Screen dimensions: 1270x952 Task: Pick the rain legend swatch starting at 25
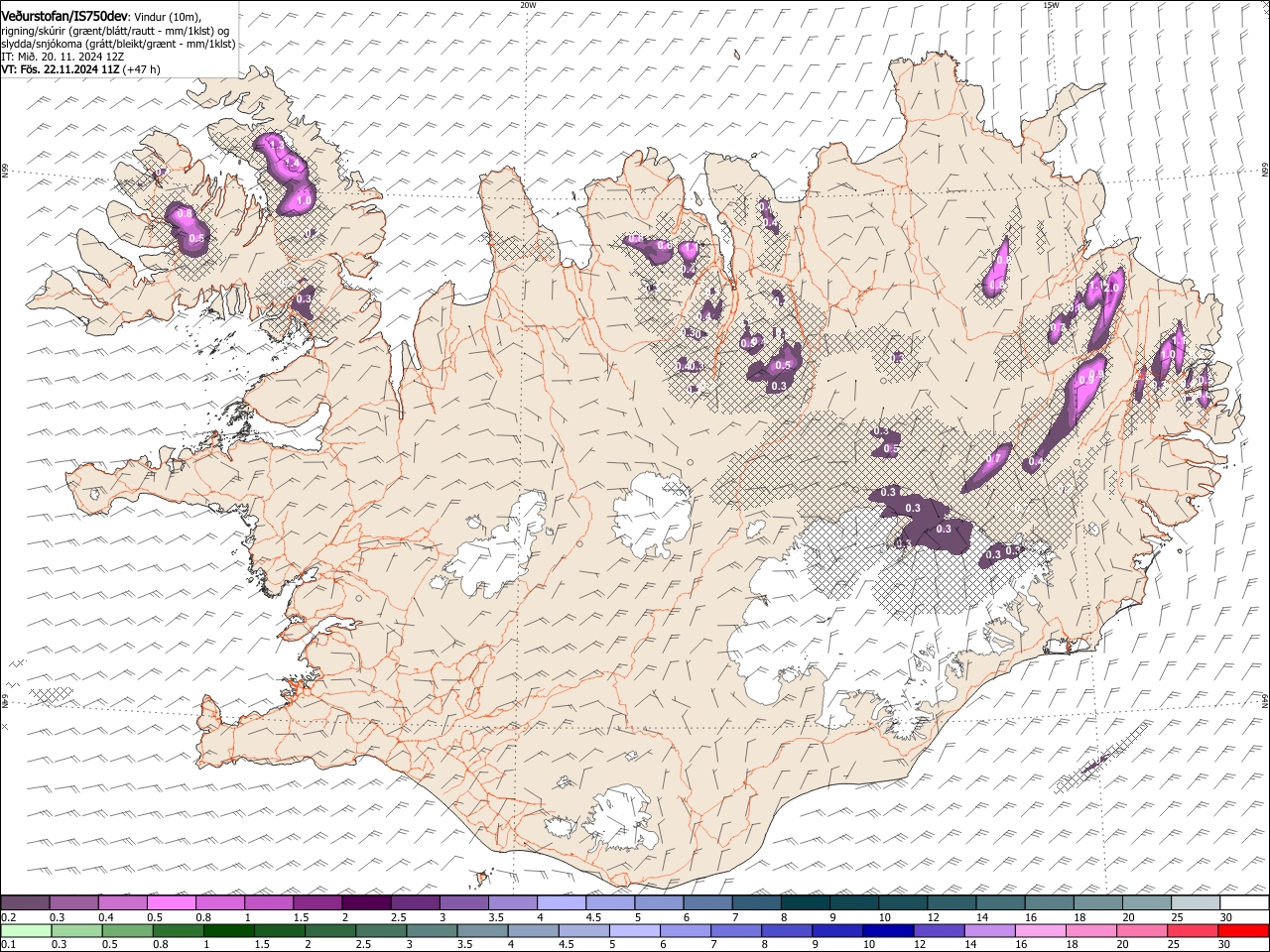pos(1193,930)
